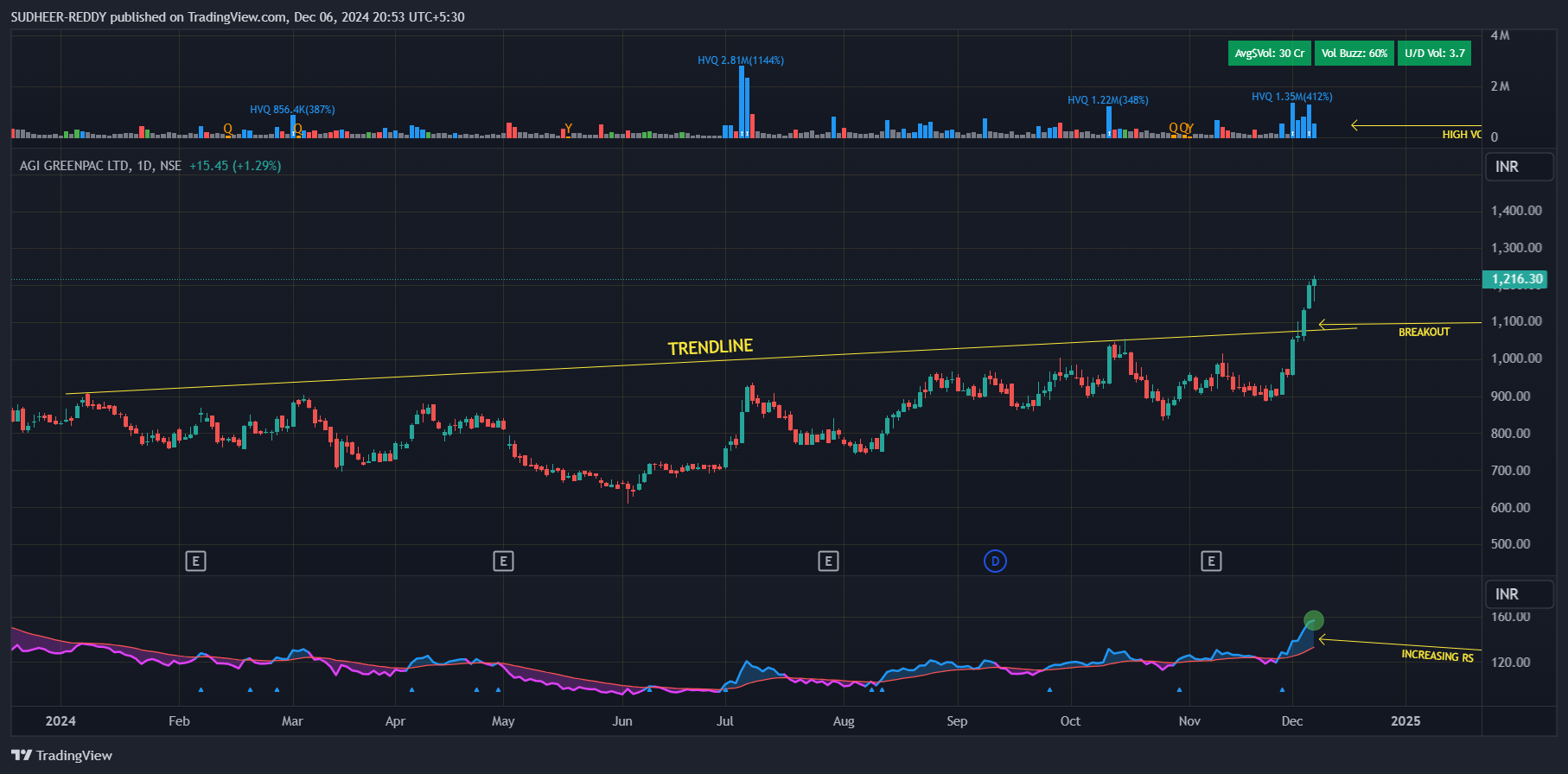Viewport: 1568px width, 774px height.
Task: Select the current price label 1,216.30
Action: pos(1517,279)
